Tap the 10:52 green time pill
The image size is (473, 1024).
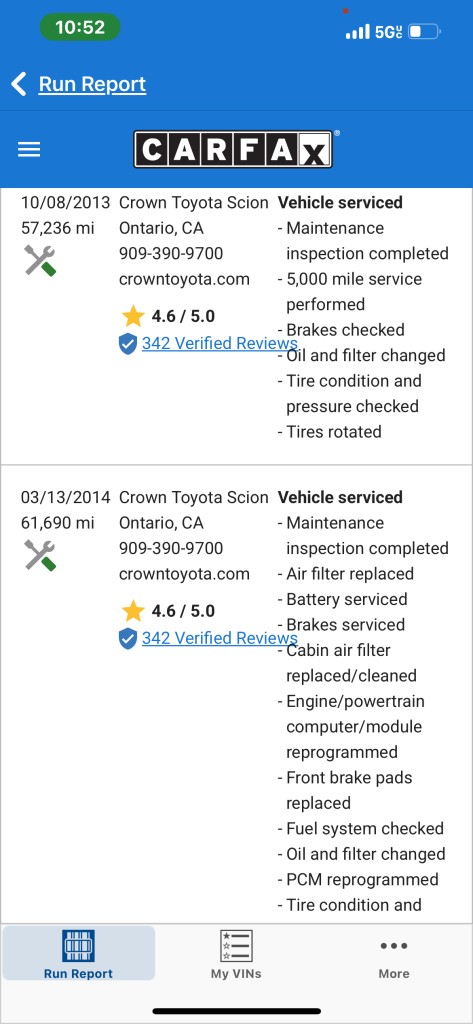tap(80, 27)
